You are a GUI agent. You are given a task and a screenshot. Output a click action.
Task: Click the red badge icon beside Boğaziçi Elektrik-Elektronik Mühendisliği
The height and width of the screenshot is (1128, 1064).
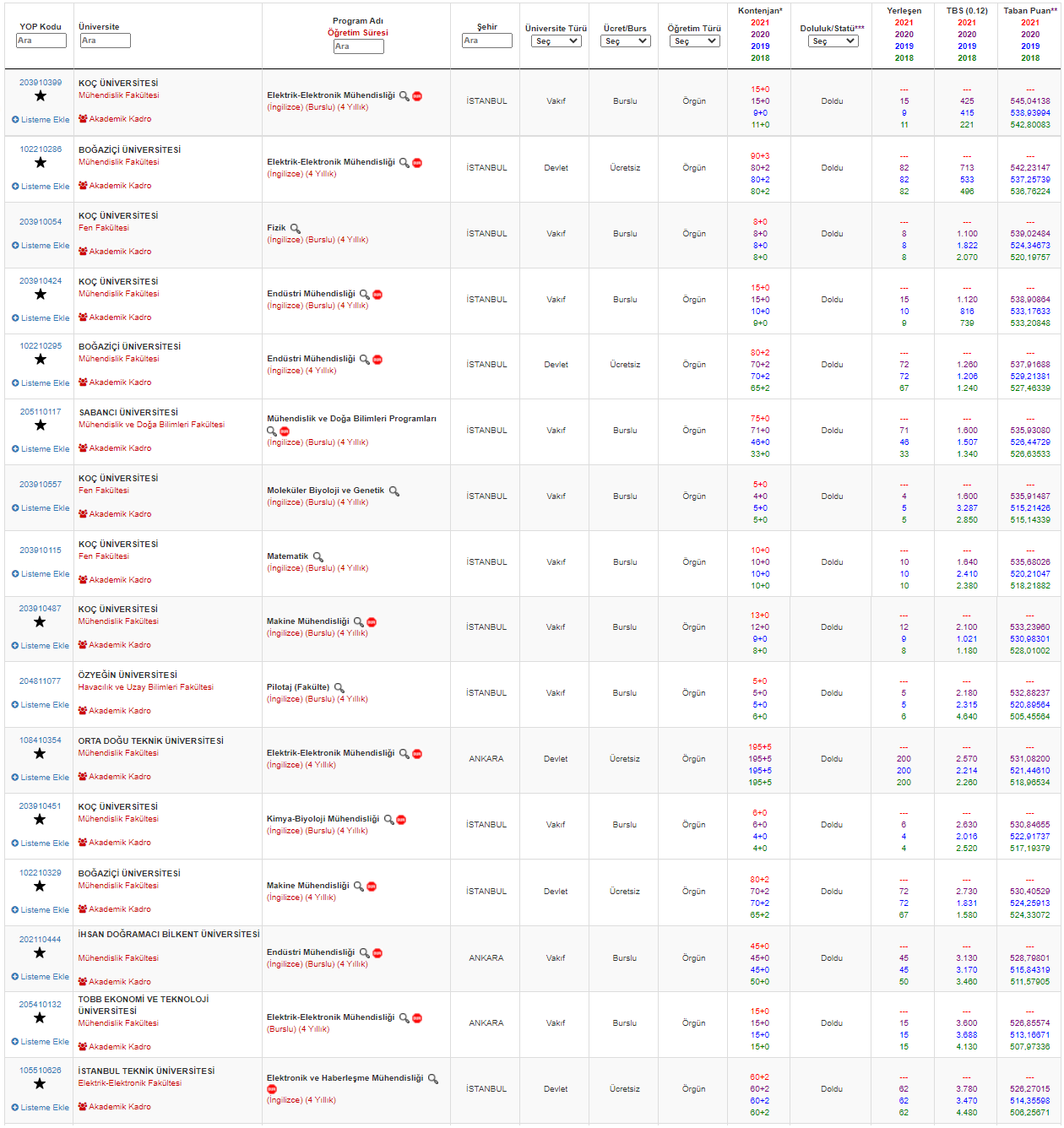[x=417, y=163]
